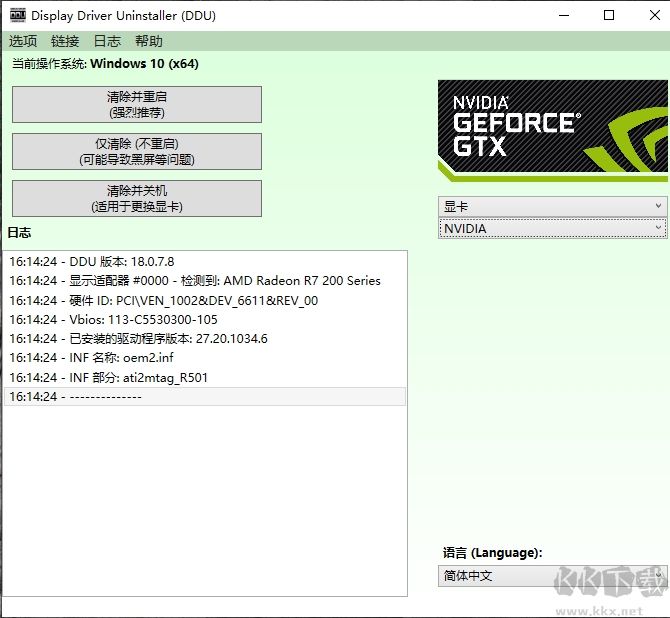Open the 选项 menu
The image size is (670, 618).
click(23, 41)
